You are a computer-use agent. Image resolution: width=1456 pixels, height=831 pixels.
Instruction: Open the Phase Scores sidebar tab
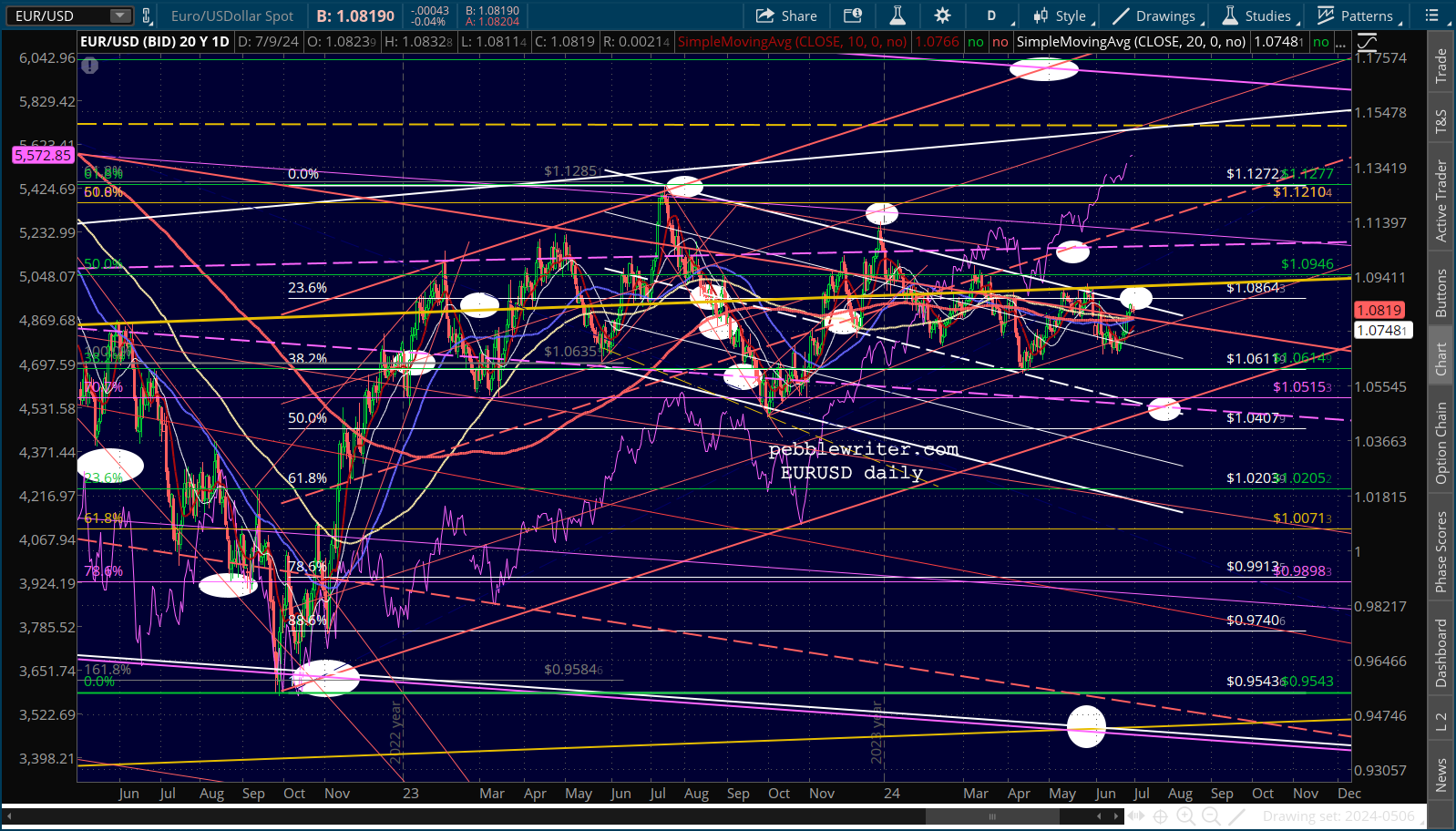point(1441,552)
